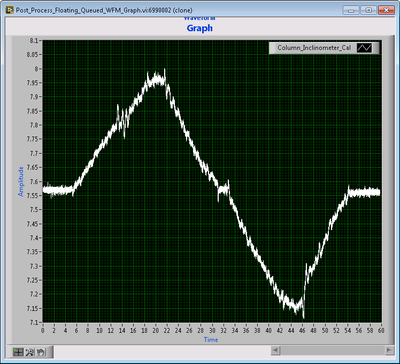Click the scrollbar right arrow
Screen dimensions: 400x364
[389, 350]
